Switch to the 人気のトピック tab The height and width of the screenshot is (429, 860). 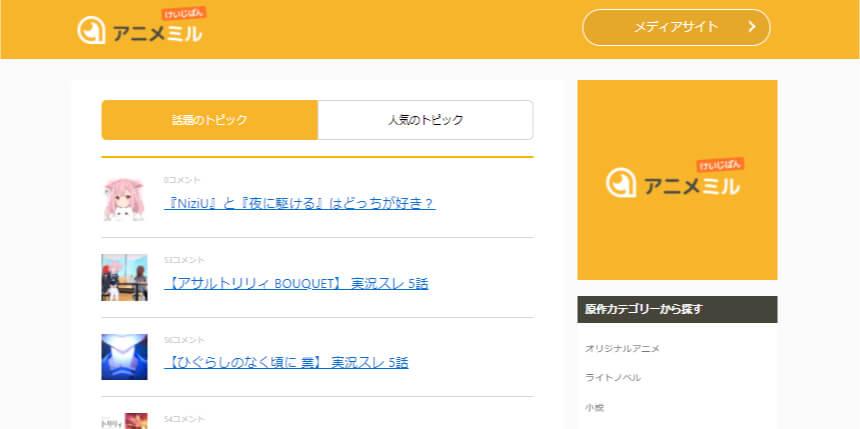tap(425, 120)
